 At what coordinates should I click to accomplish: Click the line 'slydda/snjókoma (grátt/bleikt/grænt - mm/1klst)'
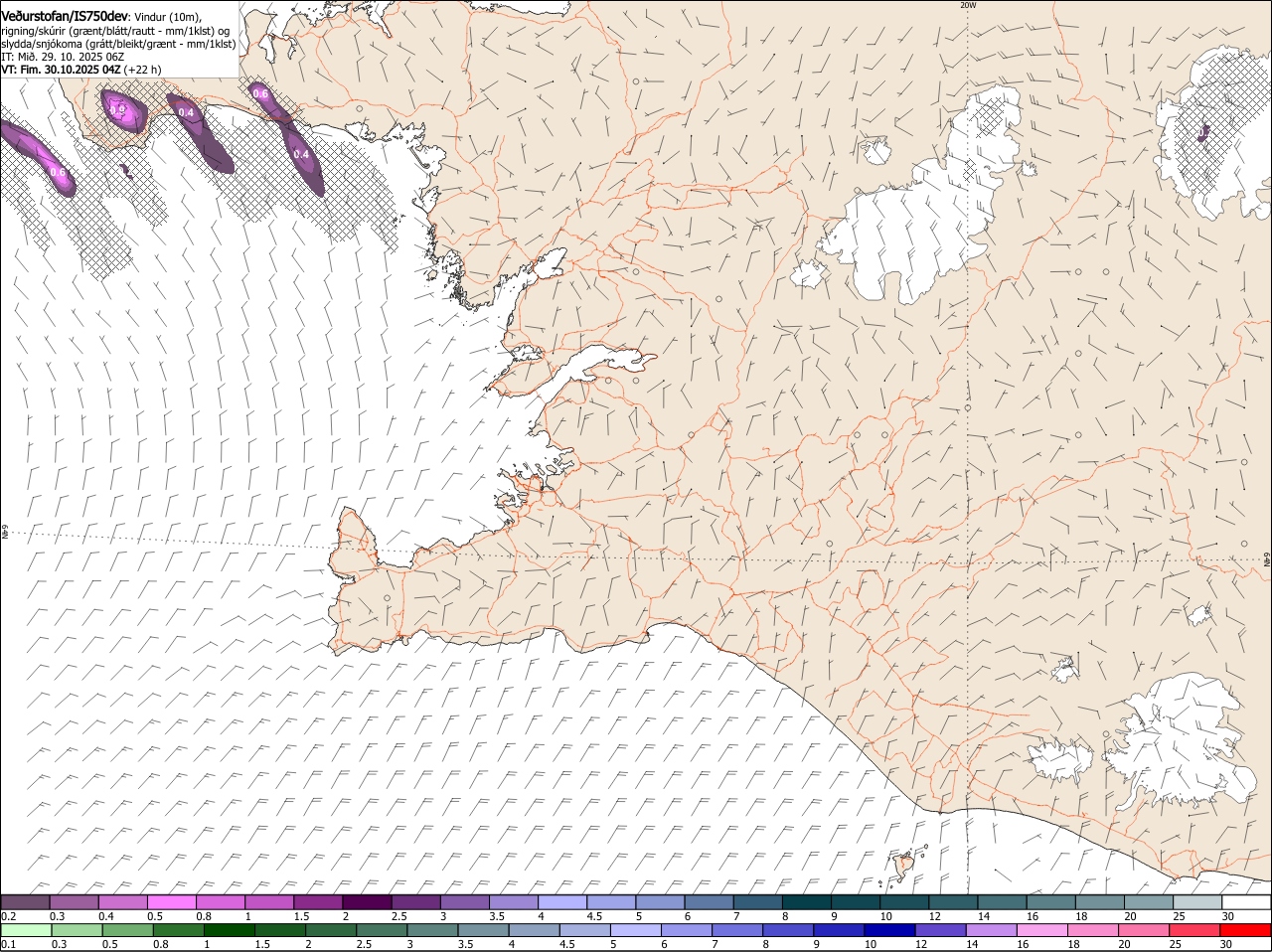tap(118, 44)
